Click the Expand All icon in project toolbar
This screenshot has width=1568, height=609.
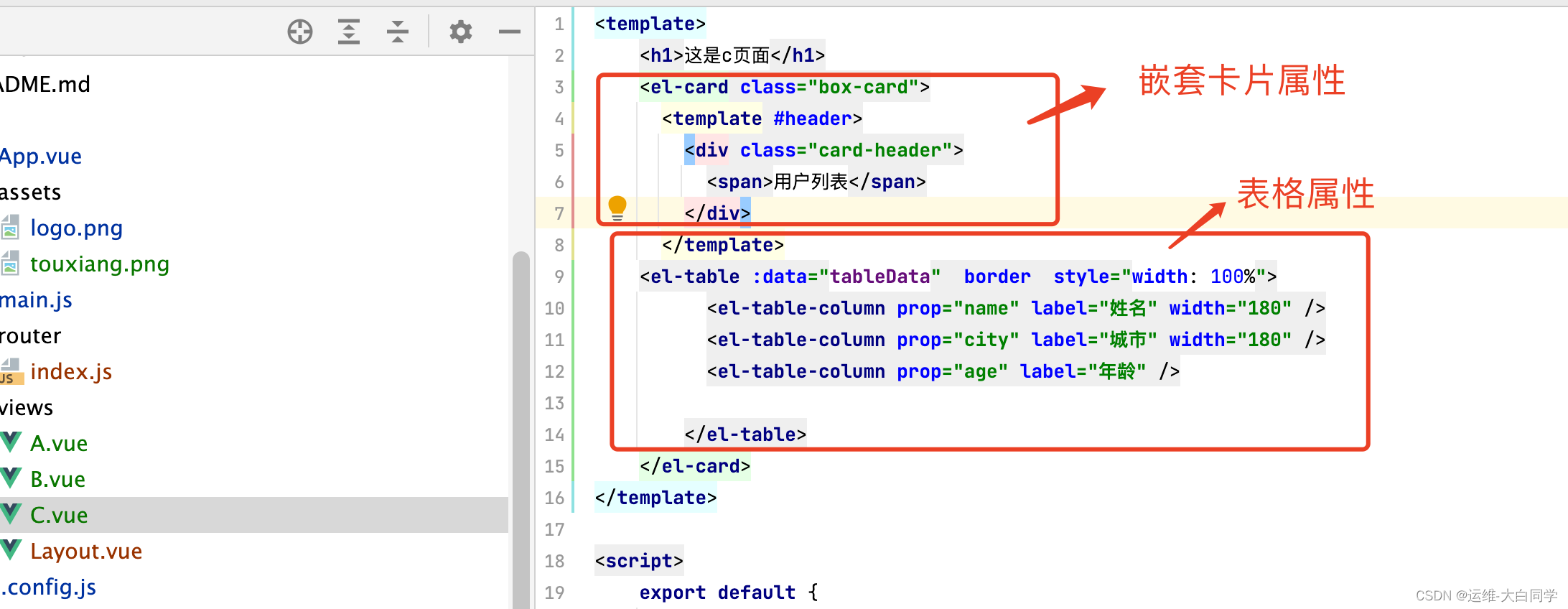tap(349, 32)
